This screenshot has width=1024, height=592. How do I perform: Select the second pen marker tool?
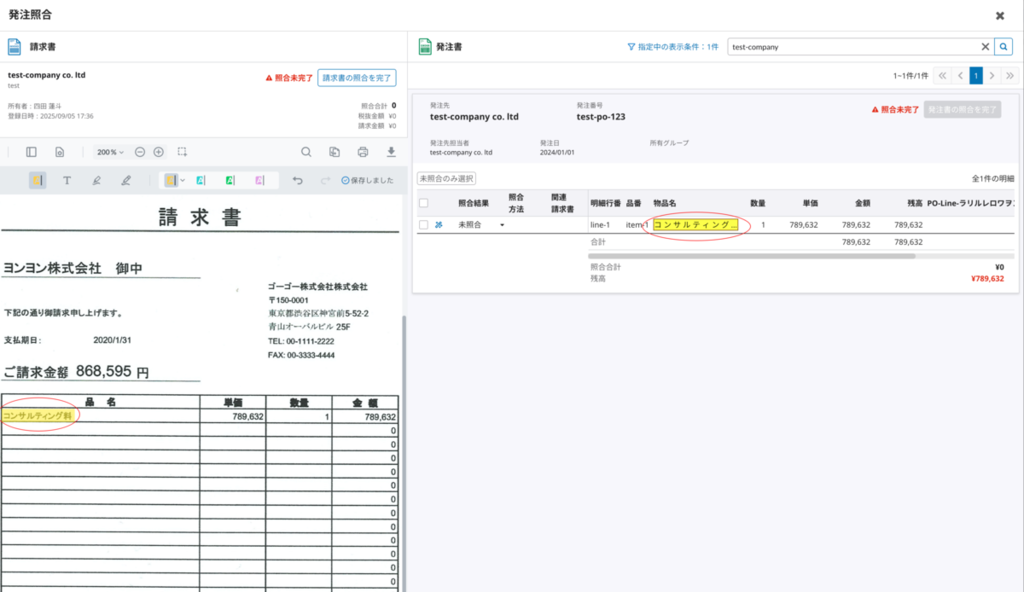[126, 180]
